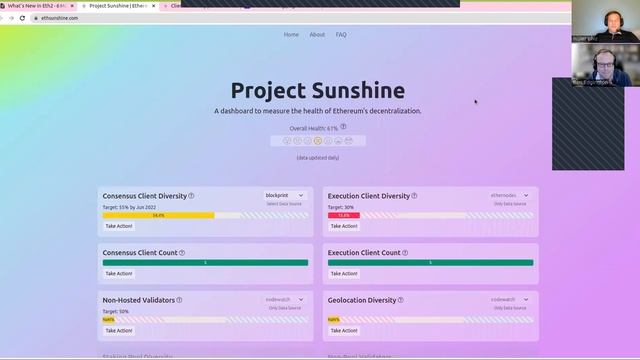Reload the page in browser toolbar
Viewport: 640px width, 360px height.
coord(22,18)
